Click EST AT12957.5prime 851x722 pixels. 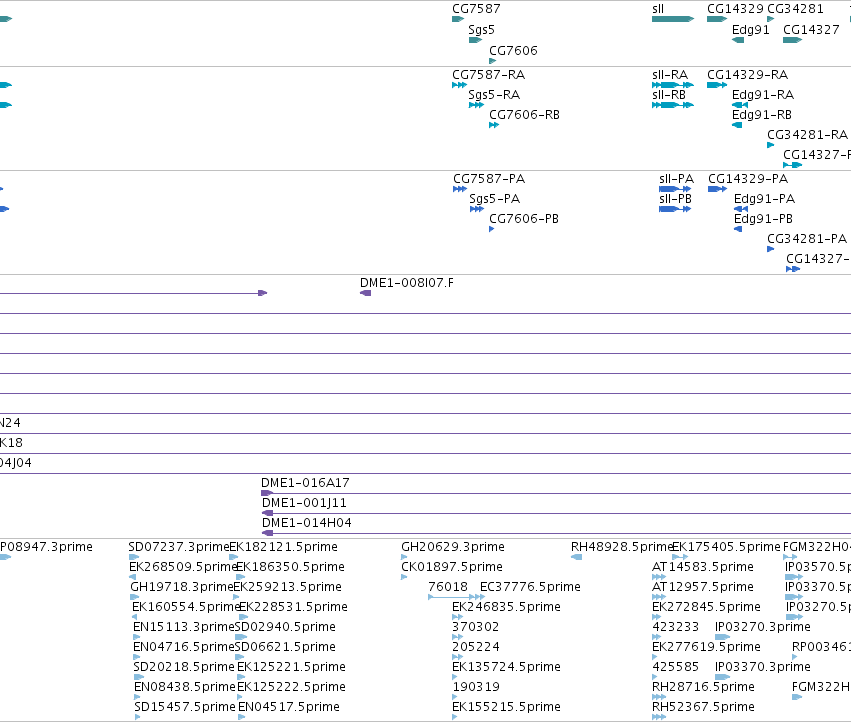pyautogui.click(x=702, y=587)
